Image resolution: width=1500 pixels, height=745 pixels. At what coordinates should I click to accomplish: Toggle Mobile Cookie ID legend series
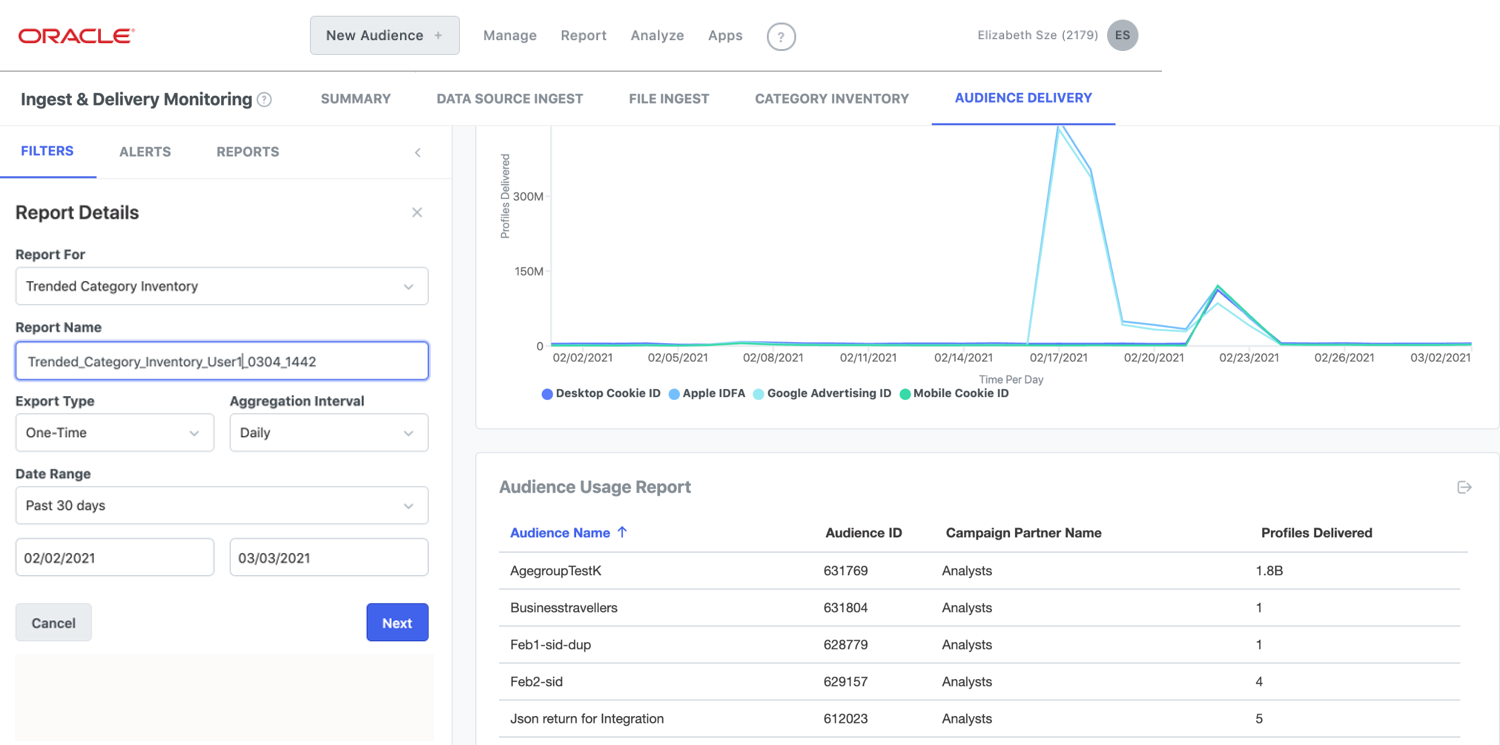tap(954, 394)
